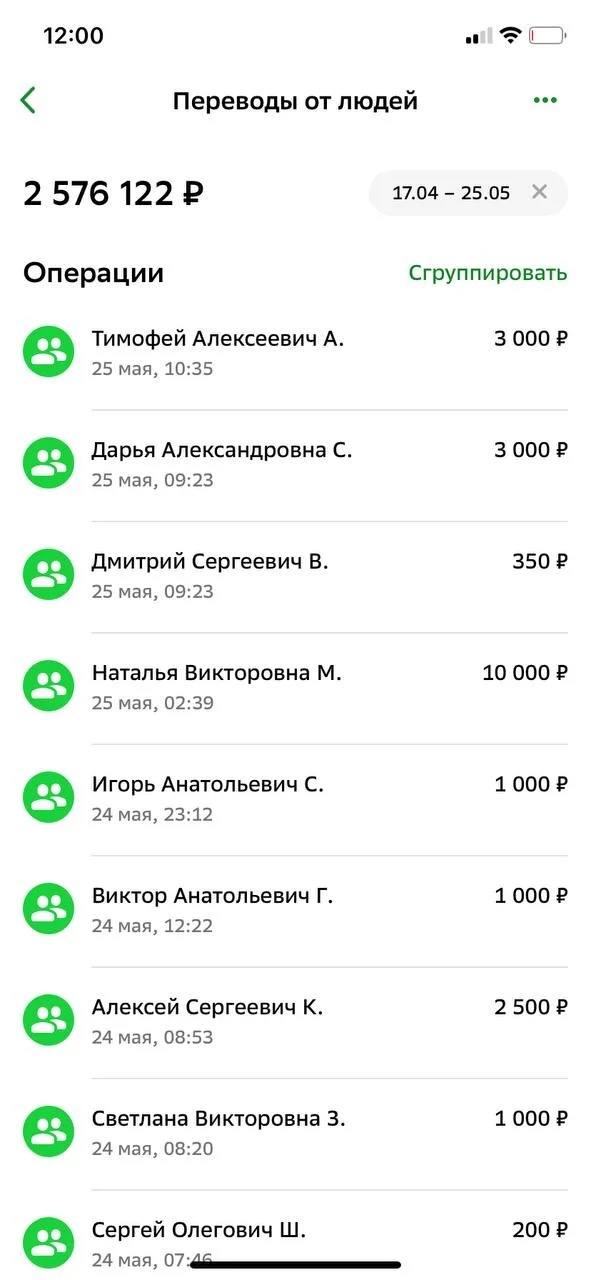Select the transfer from Алексей Сергеевич К.
591x1280 pixels.
(x=295, y=1019)
